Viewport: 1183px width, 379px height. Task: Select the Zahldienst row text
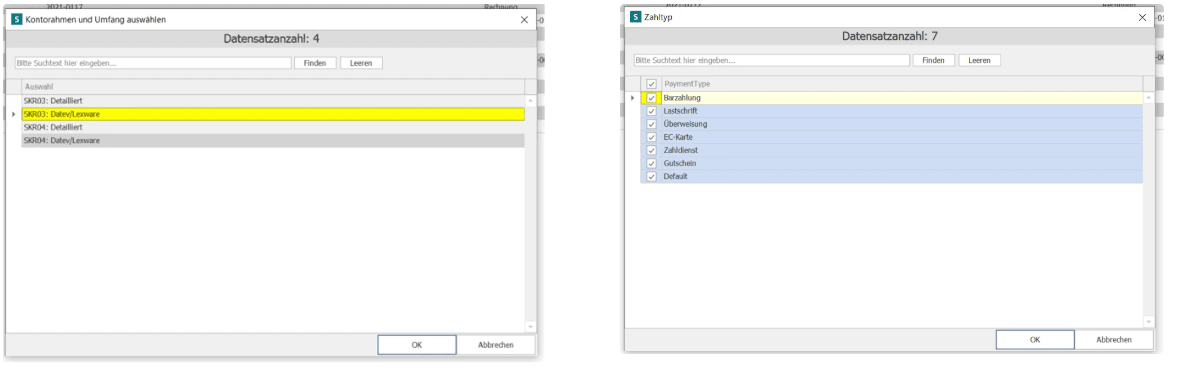(x=681, y=150)
